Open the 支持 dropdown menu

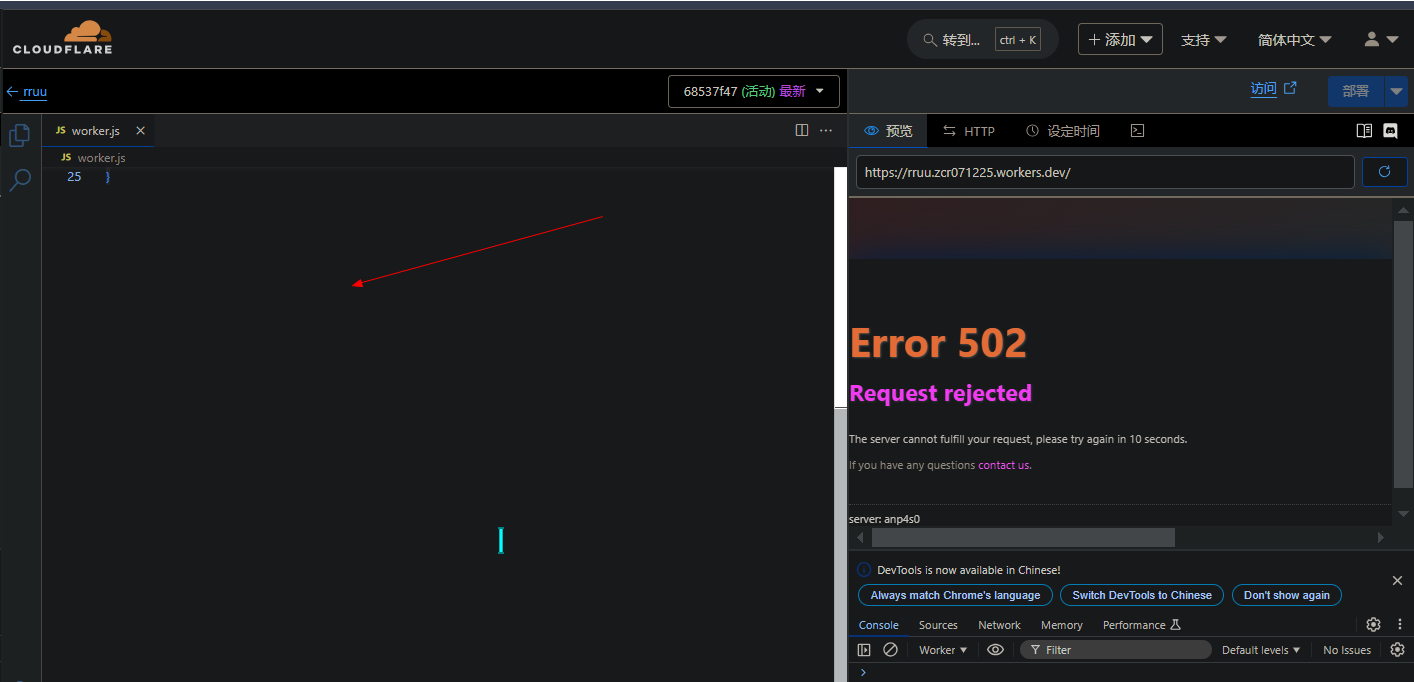coord(1204,40)
